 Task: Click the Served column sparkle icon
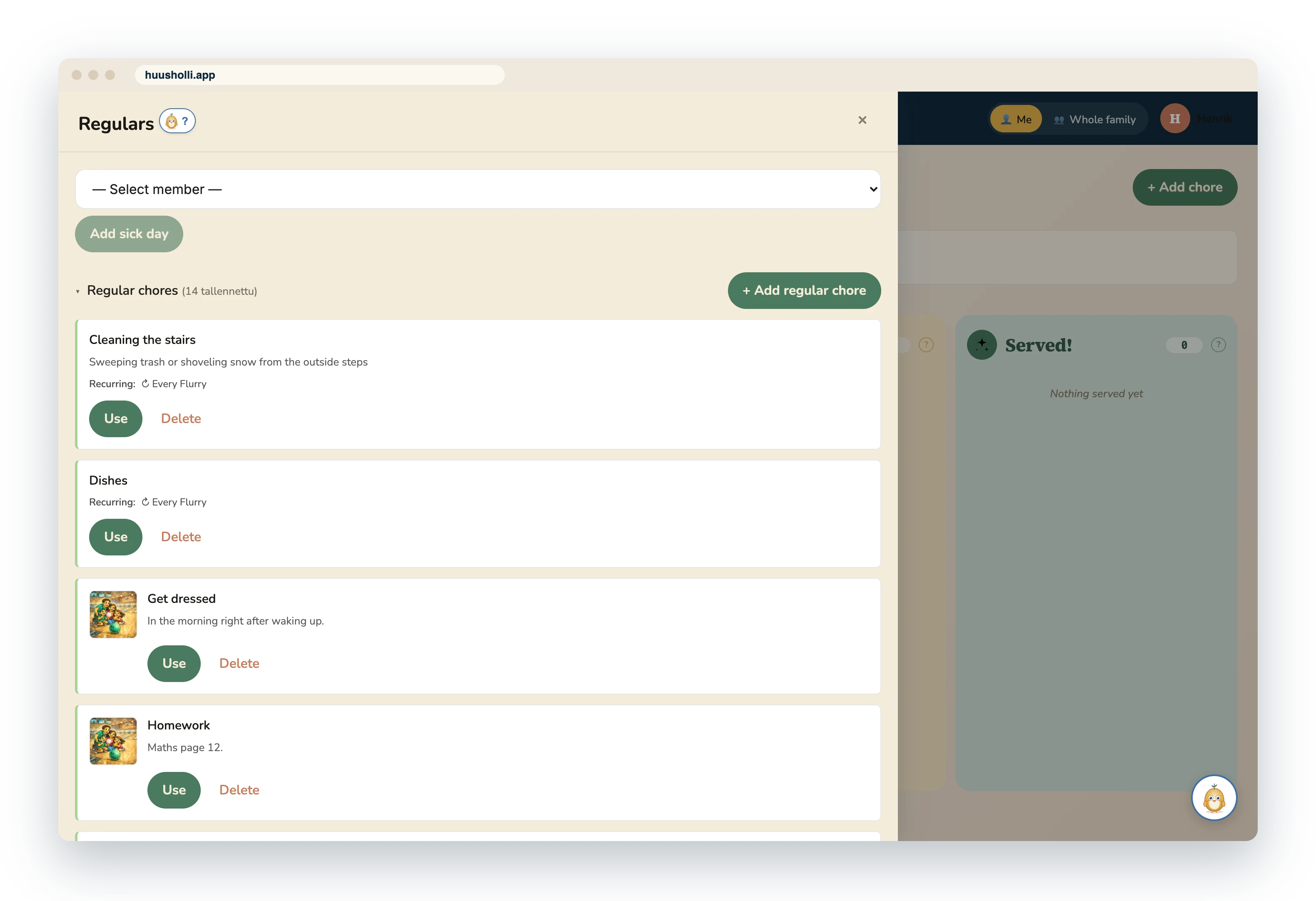(x=982, y=345)
